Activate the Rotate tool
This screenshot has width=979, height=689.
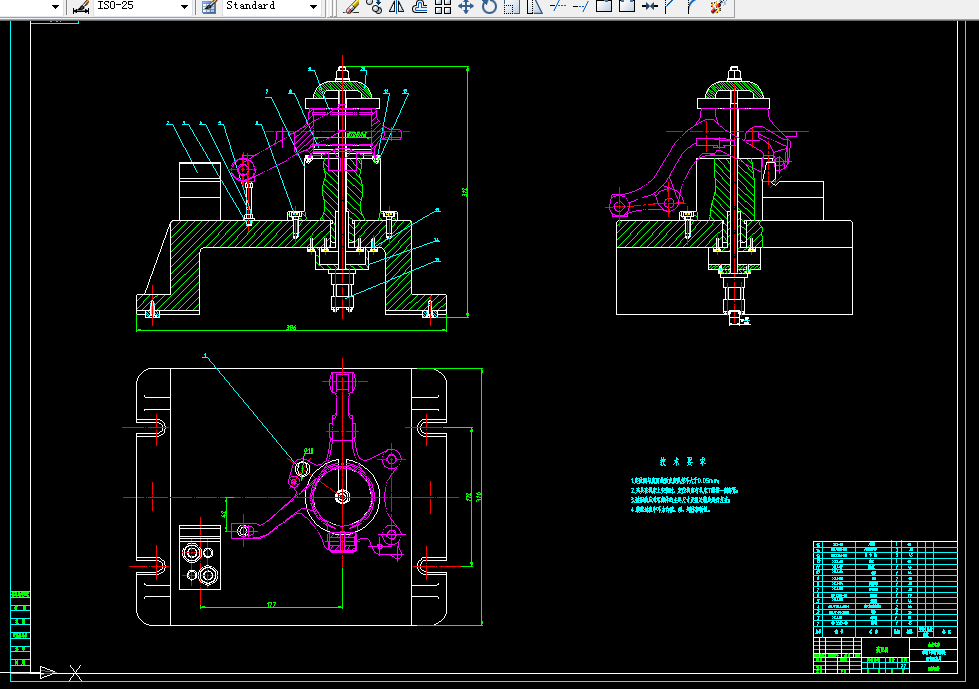(489, 7)
